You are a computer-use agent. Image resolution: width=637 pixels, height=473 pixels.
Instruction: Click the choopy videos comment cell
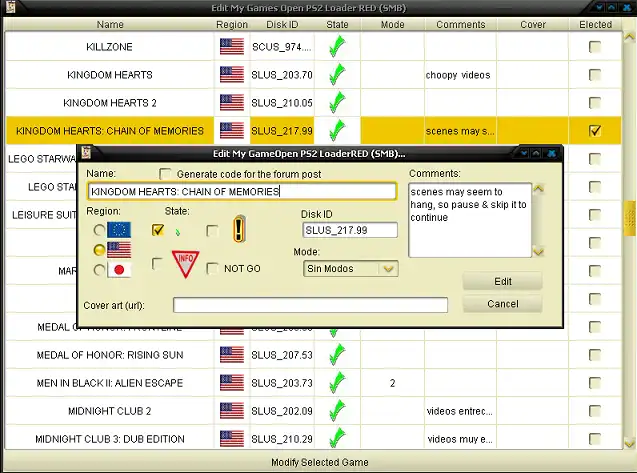(x=458, y=75)
